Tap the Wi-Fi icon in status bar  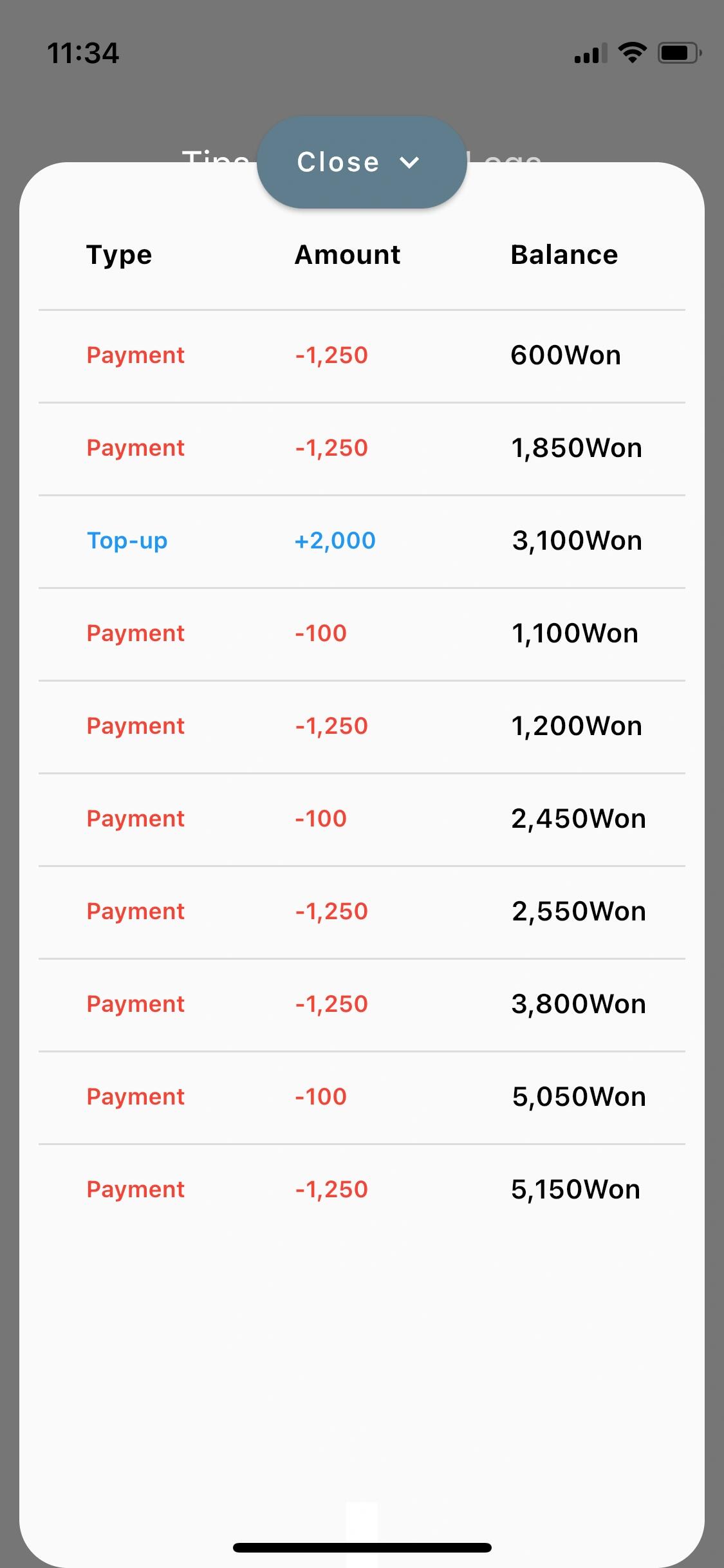click(632, 52)
